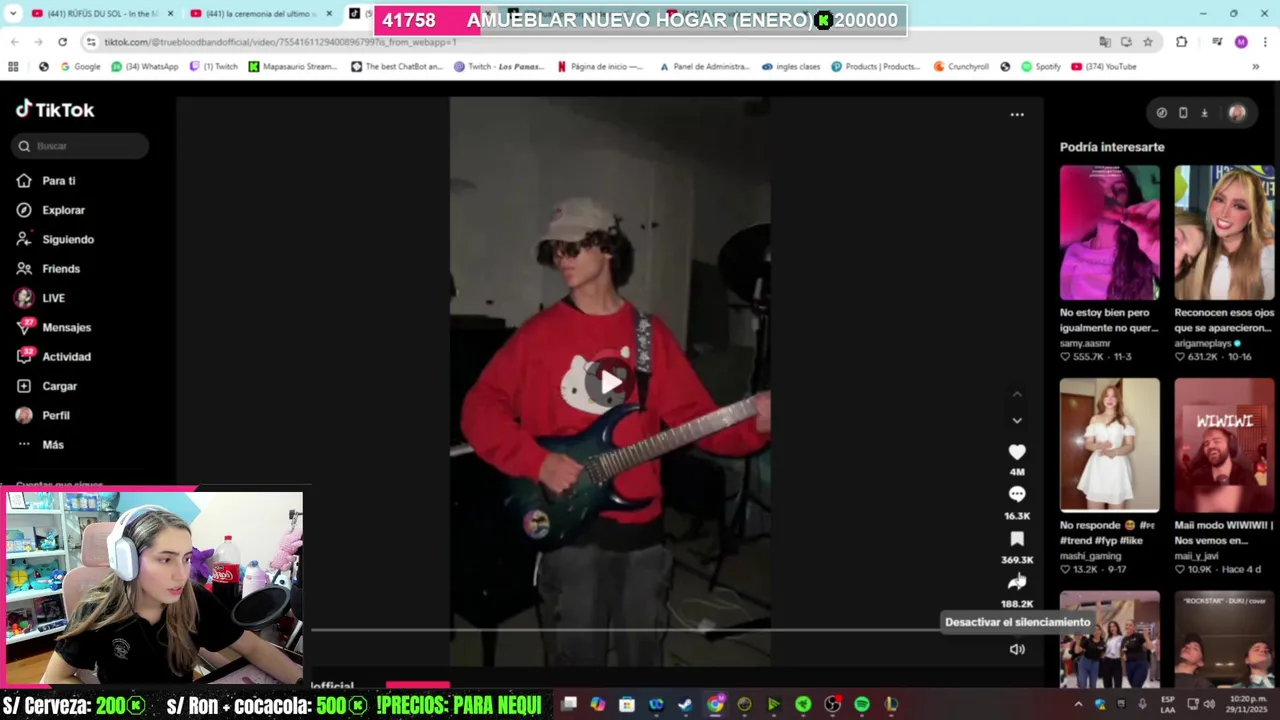Open YouTube bookmark
The width and height of the screenshot is (1280, 720).
click(x=1103, y=66)
